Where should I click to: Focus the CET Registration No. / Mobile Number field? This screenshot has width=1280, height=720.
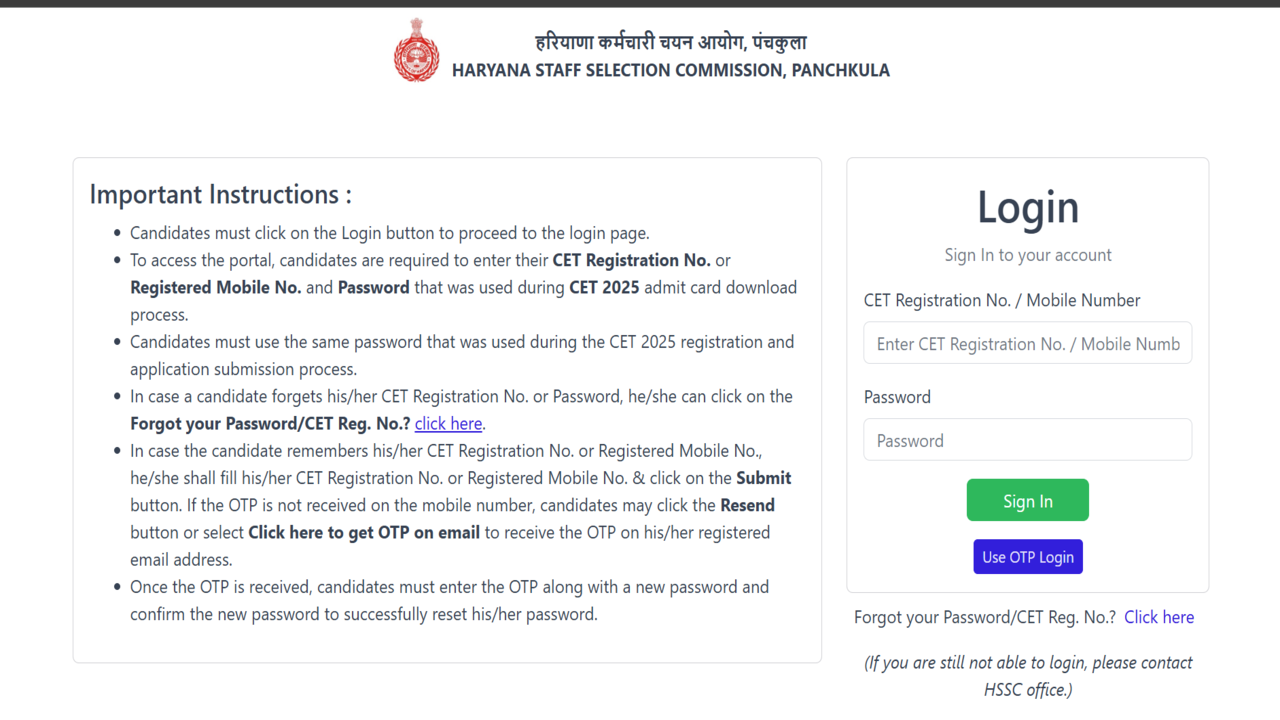[x=1027, y=343]
